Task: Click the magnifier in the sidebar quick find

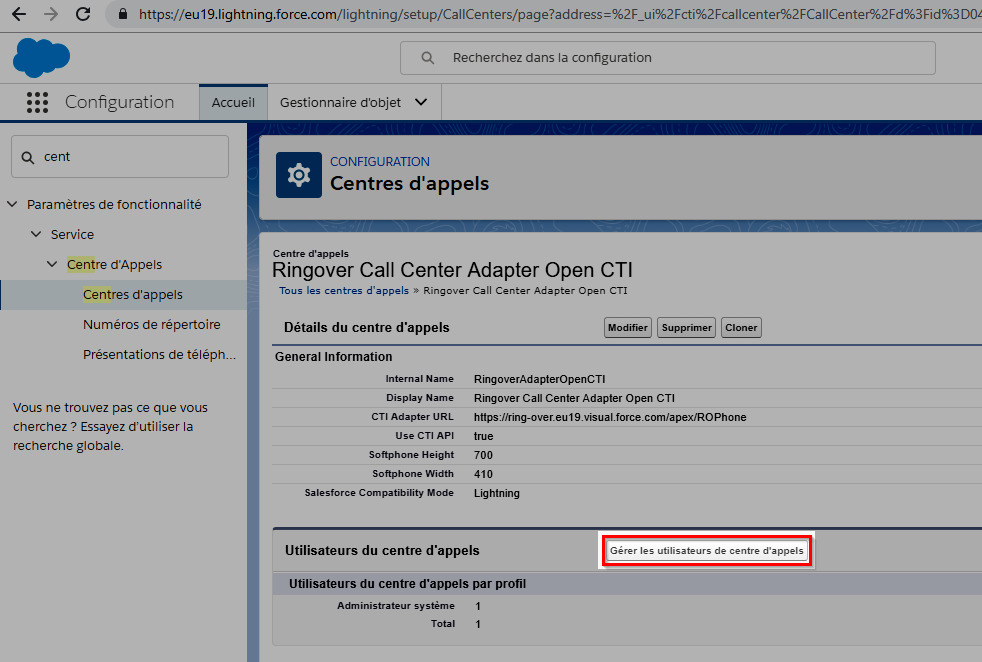Action: click(28, 157)
